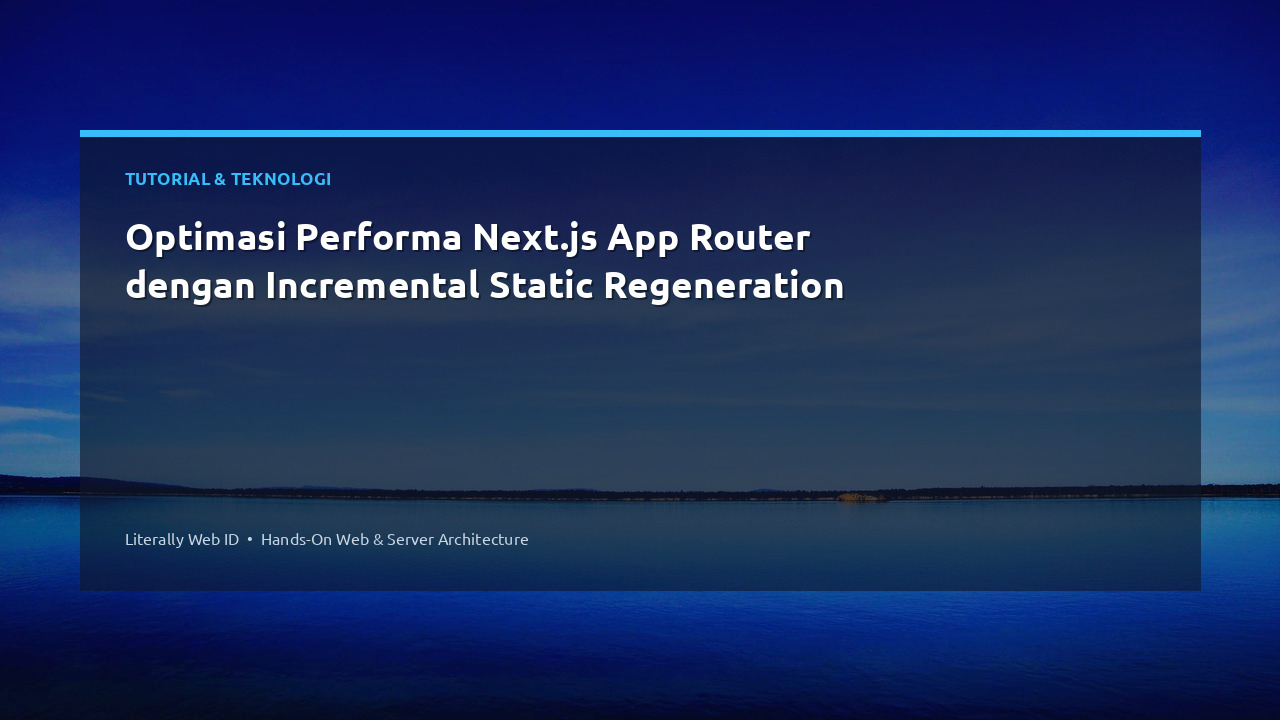Click the title line 'dengan Incremental Static Regeneration'
The width and height of the screenshot is (1280, 720).
[485, 286]
